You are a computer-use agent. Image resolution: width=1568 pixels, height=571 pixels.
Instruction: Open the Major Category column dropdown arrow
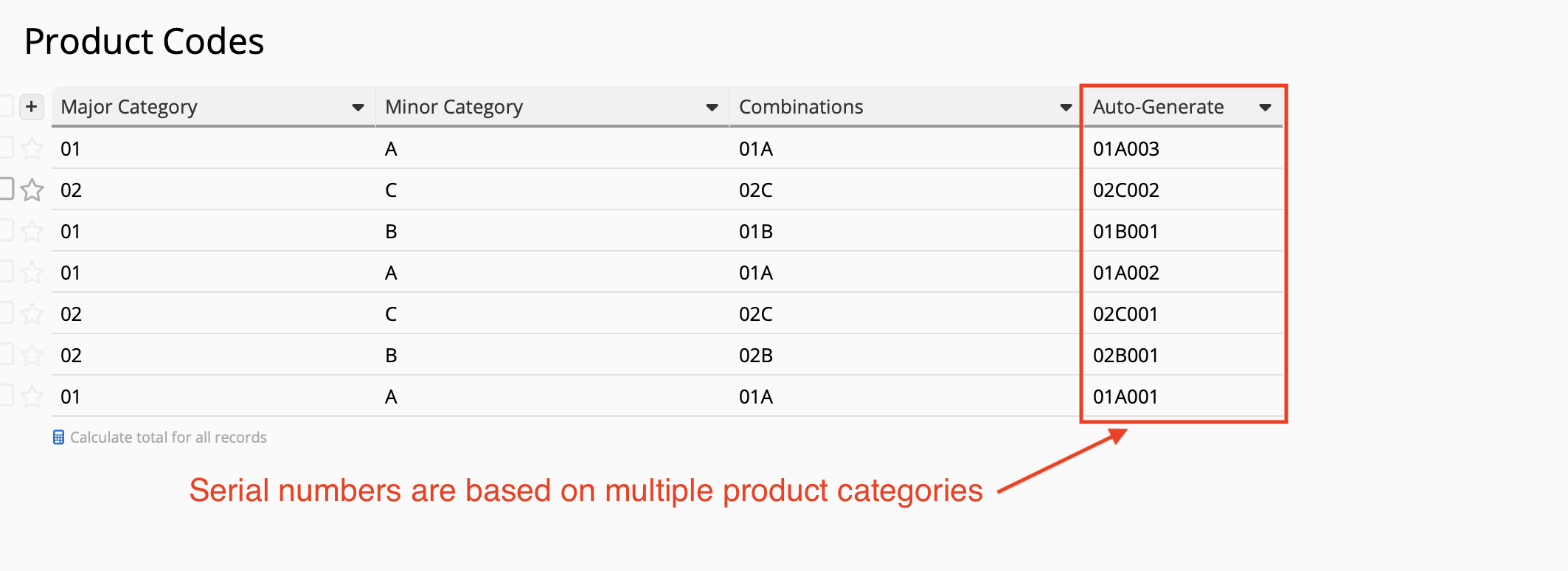358,108
